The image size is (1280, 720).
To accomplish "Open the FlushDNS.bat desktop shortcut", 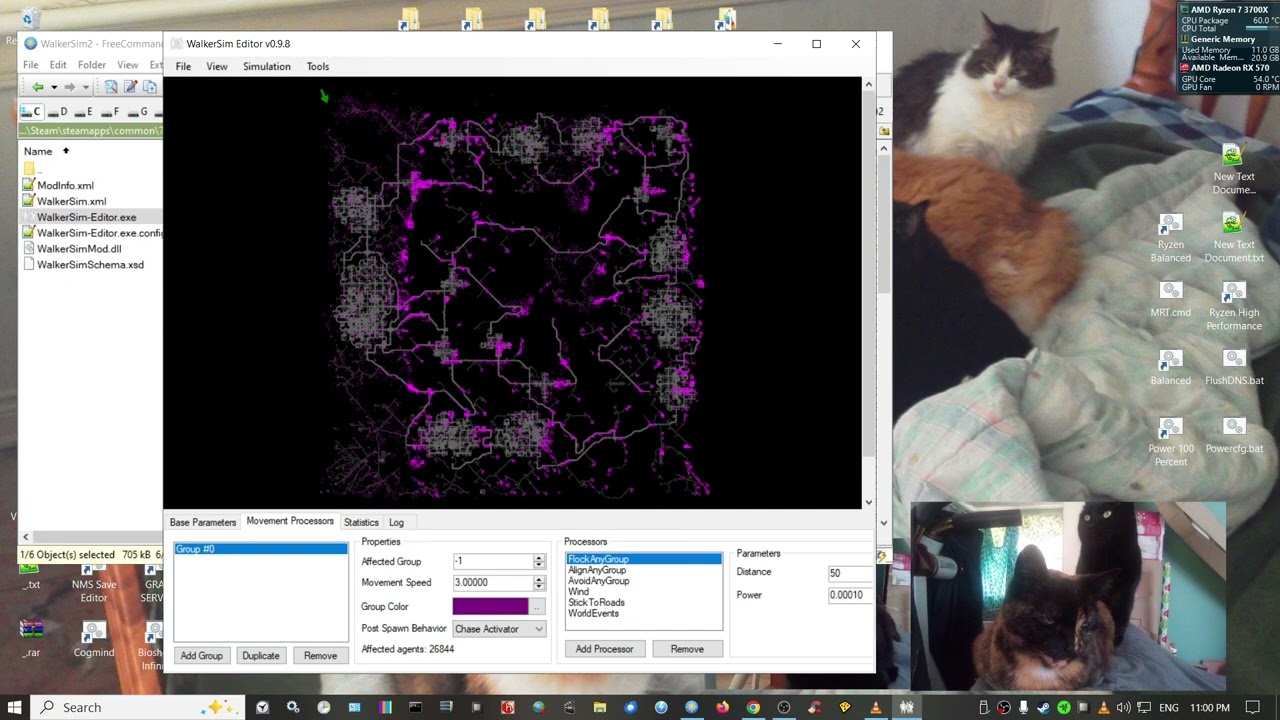I will click(1234, 367).
